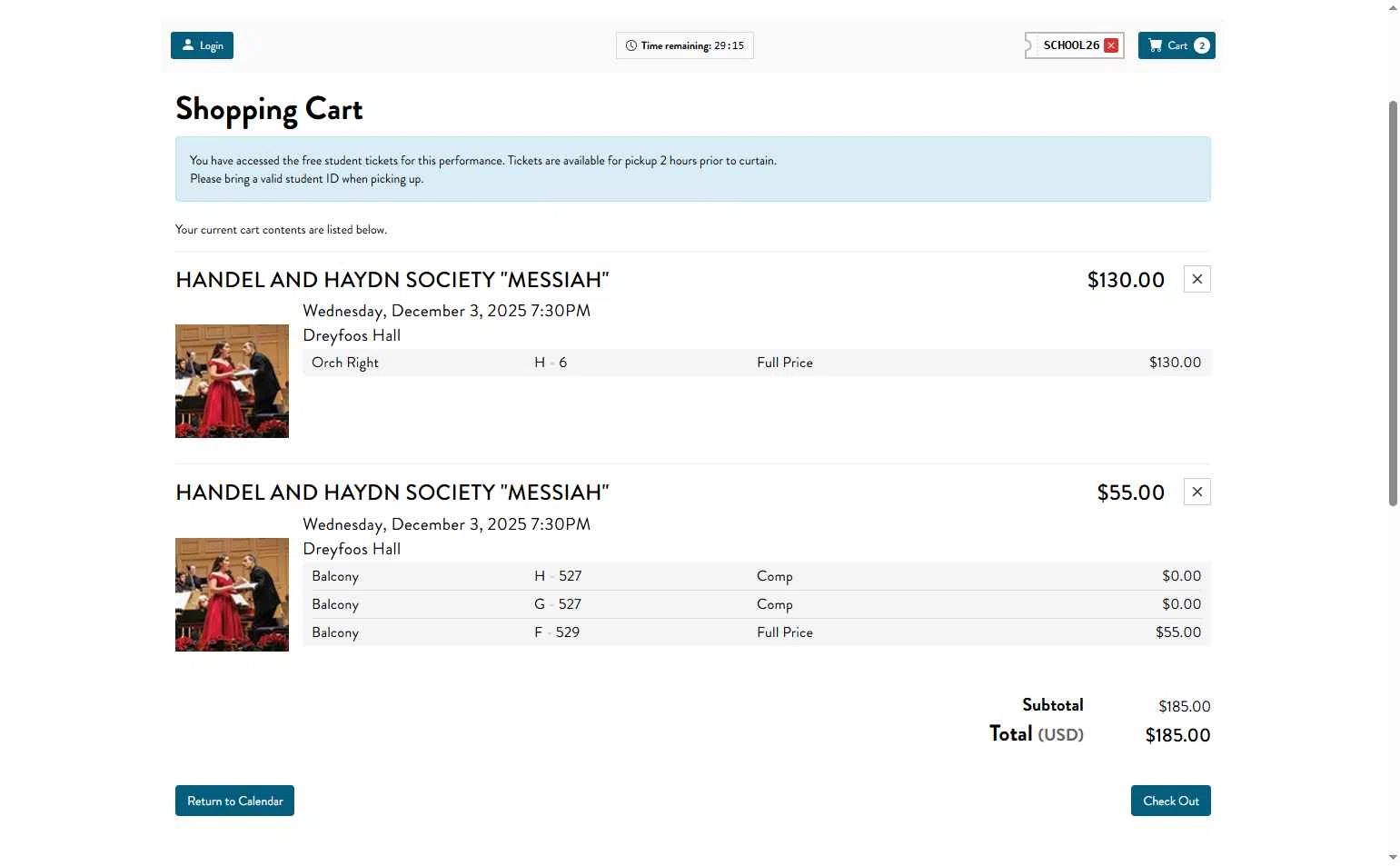This screenshot has height=866, width=1400.
Task: Click the clock icon in timer
Action: click(630, 45)
